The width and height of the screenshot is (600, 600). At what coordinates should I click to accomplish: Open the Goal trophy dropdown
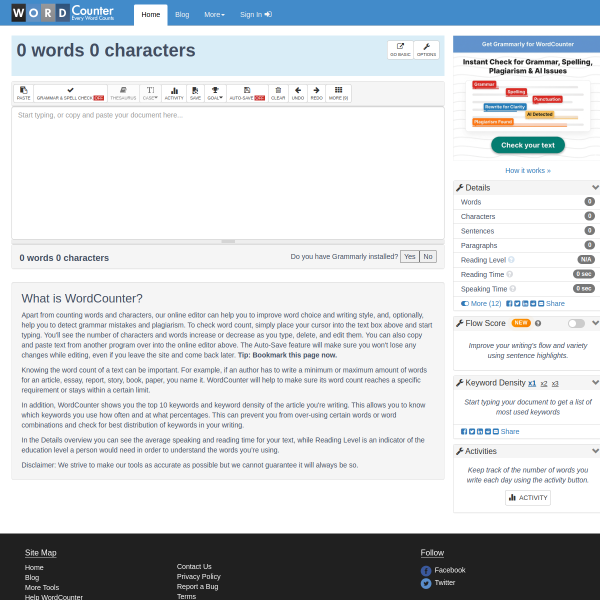pos(215,93)
